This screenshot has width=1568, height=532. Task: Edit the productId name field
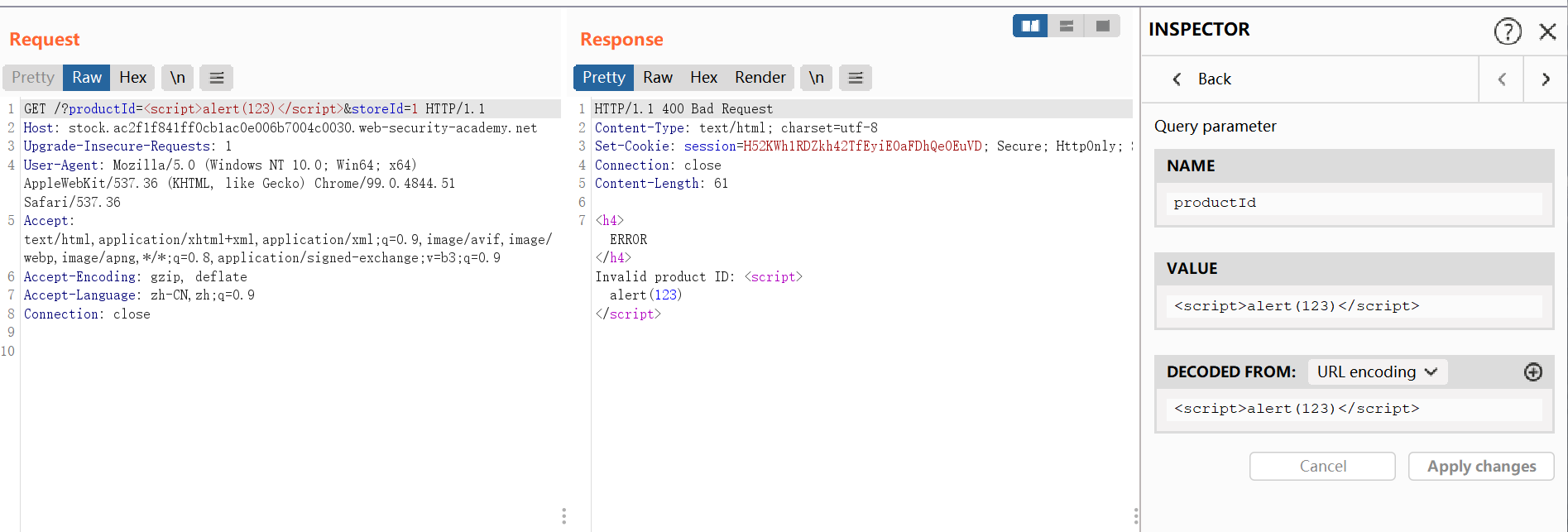1355,204
